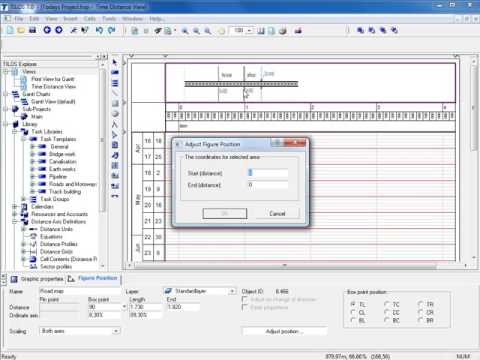The image size is (480, 360).
Task: Click the first icon in far-right toolbar group
Action: [x=360, y=30]
